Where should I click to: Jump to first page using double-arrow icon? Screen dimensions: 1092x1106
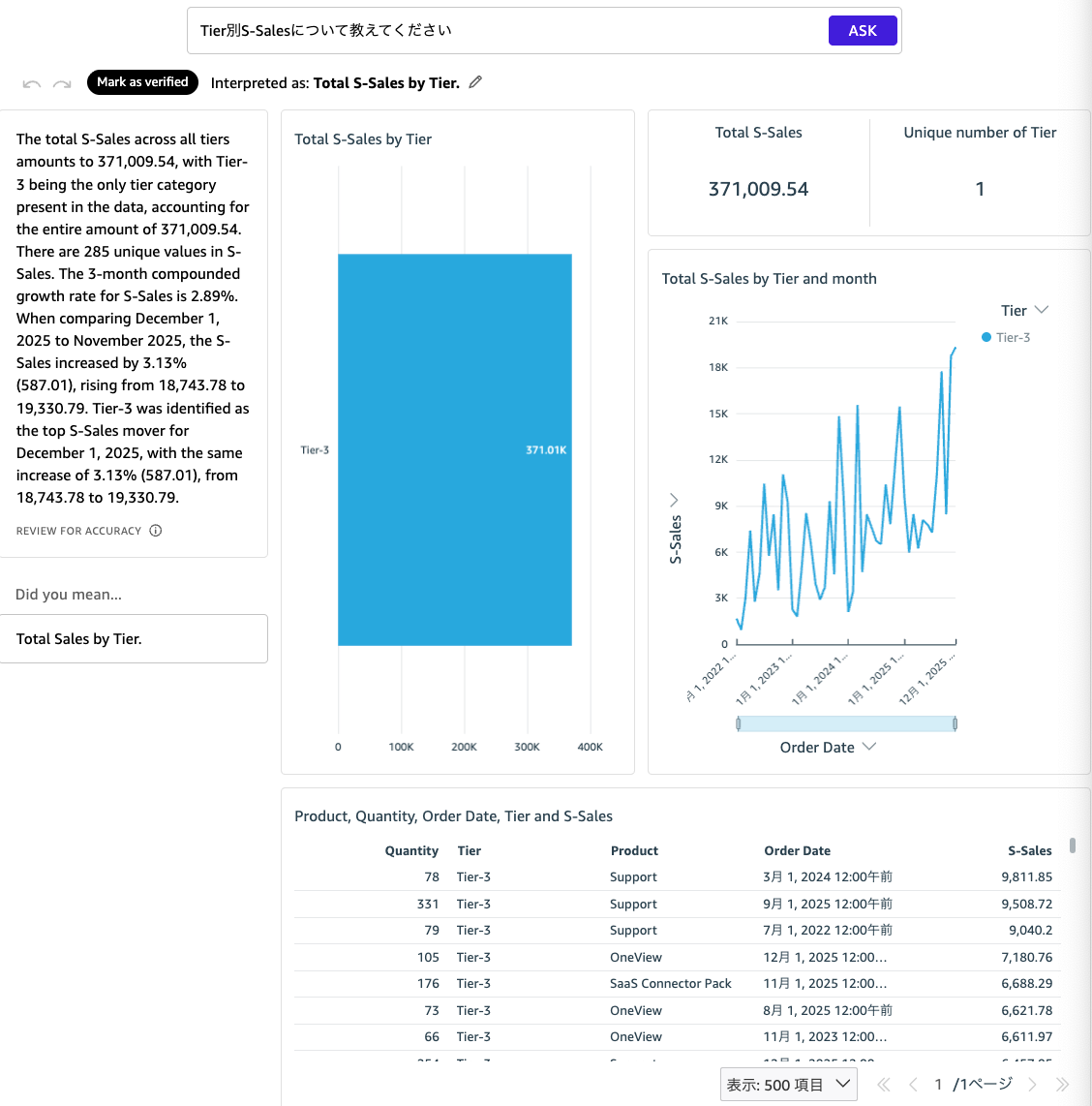(883, 1085)
